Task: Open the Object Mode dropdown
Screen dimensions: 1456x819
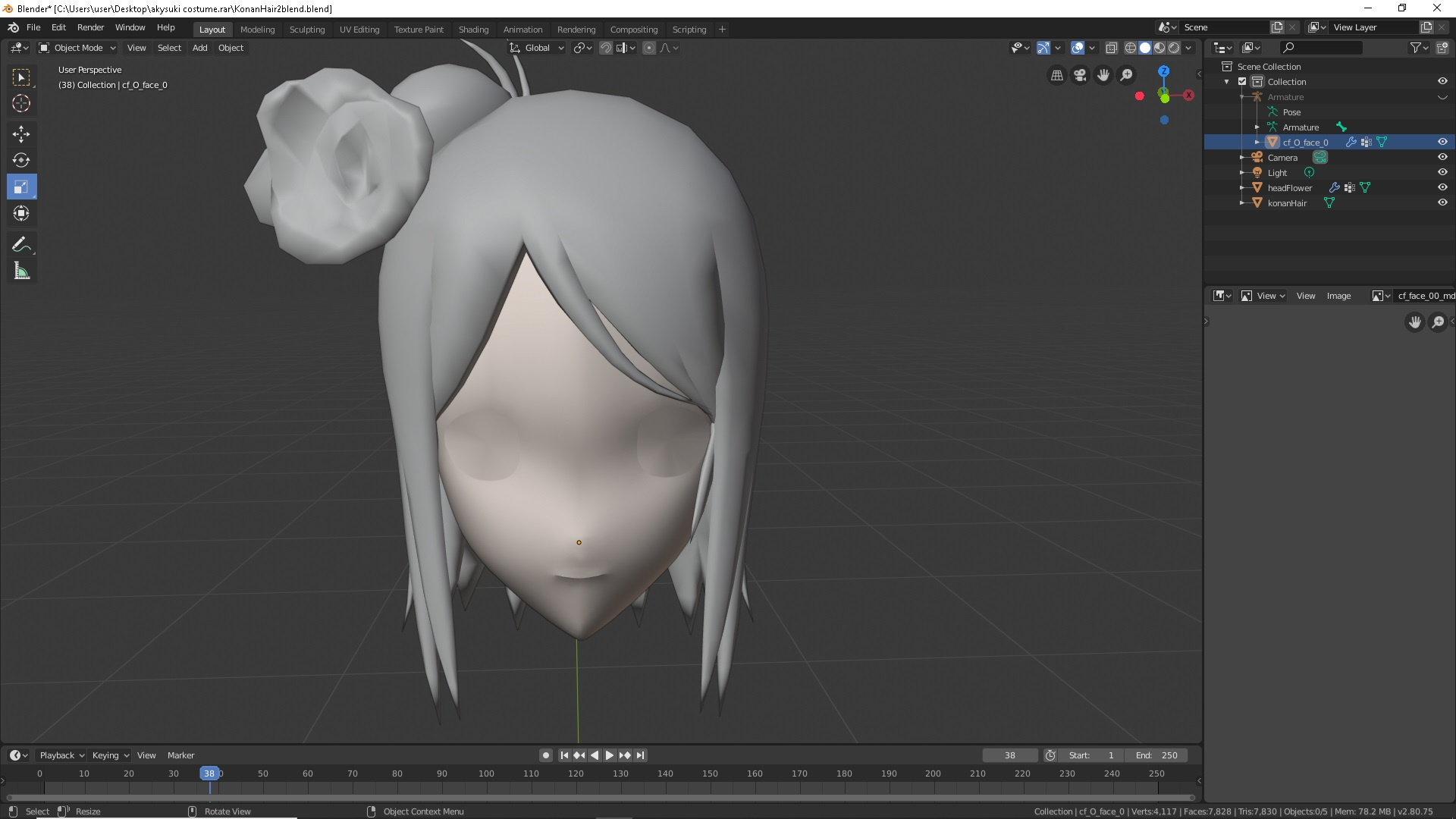Action: click(77, 48)
